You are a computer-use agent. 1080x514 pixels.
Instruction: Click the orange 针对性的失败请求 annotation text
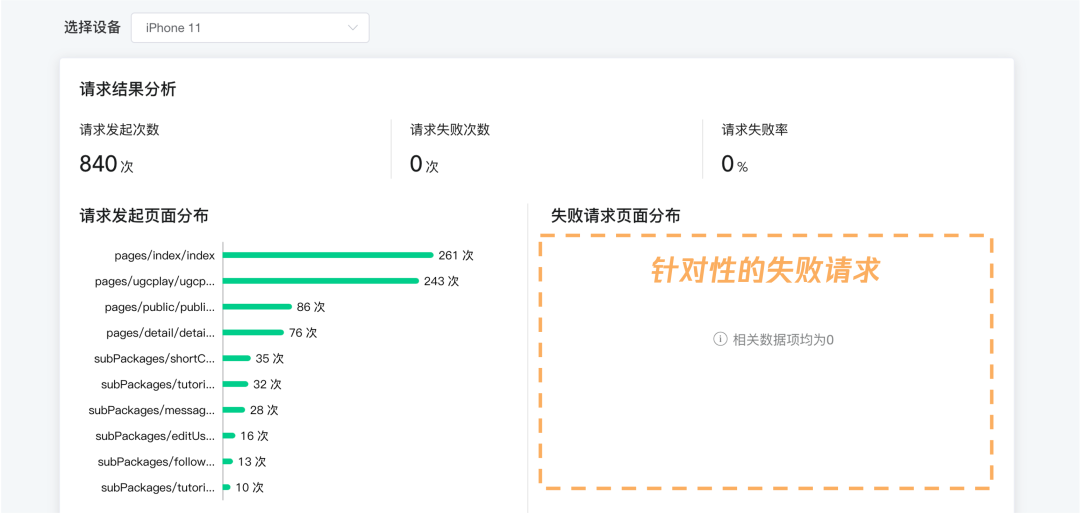[x=766, y=271]
